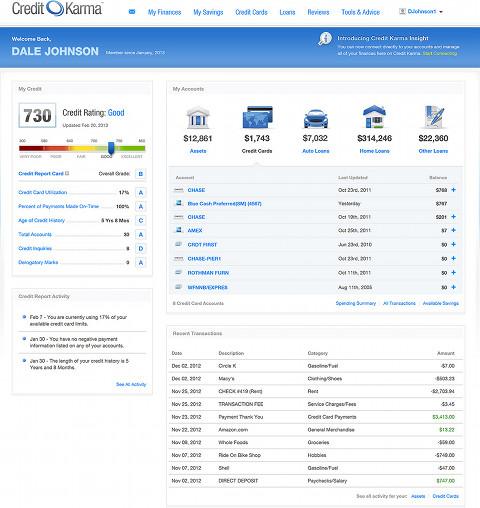Open the Total Accounts link

tap(35, 234)
